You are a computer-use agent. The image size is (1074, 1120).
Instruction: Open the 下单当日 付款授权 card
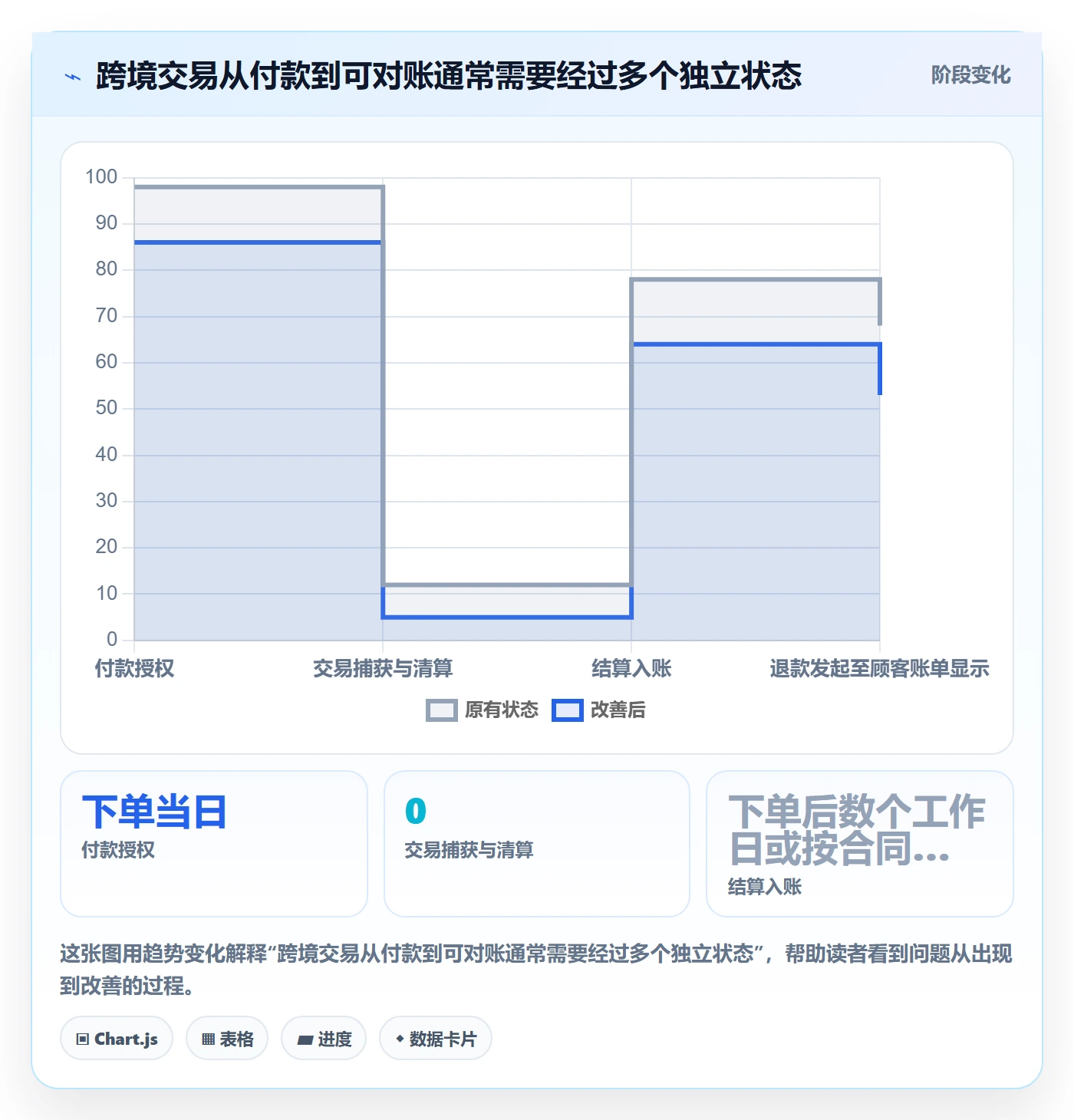[x=214, y=844]
